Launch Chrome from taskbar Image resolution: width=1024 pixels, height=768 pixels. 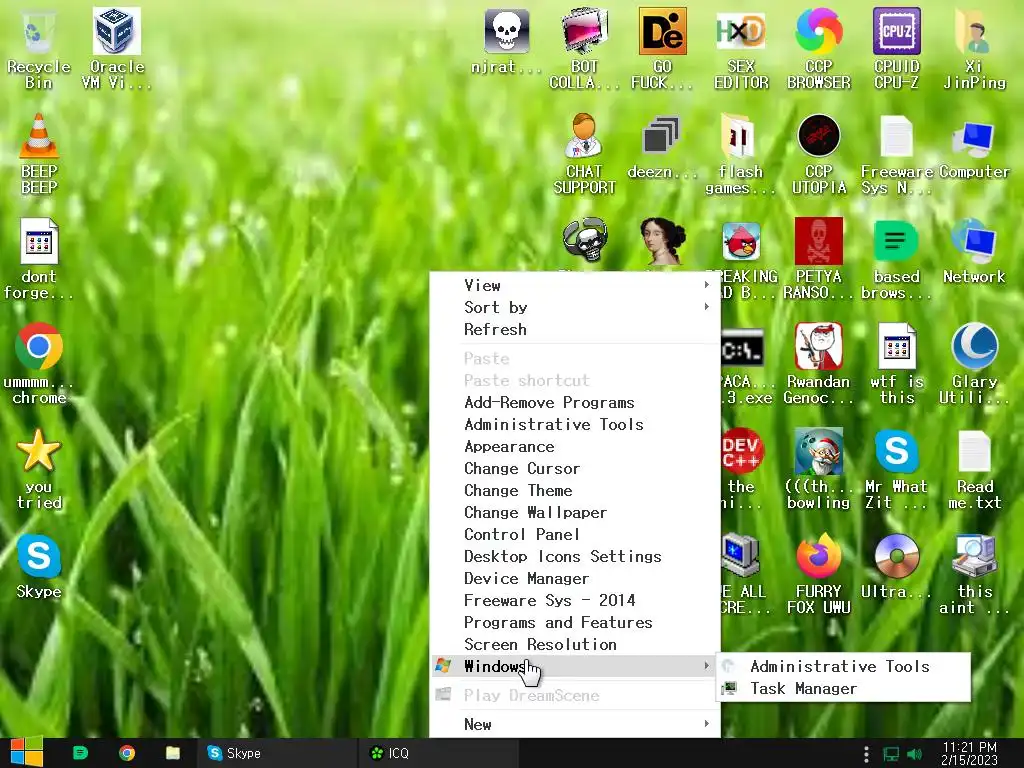pos(127,753)
